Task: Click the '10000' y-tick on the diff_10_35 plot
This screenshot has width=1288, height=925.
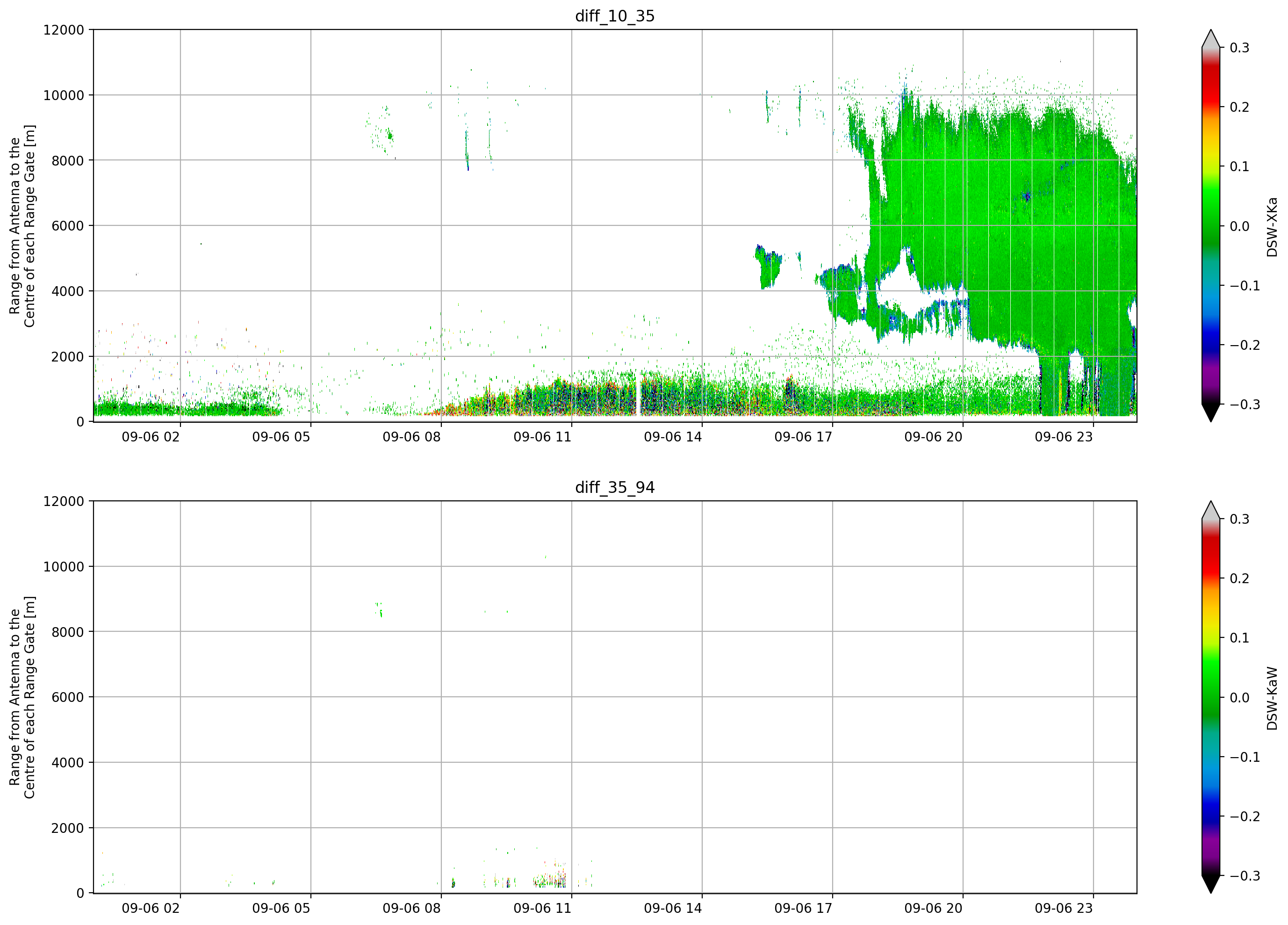Action: click(64, 95)
